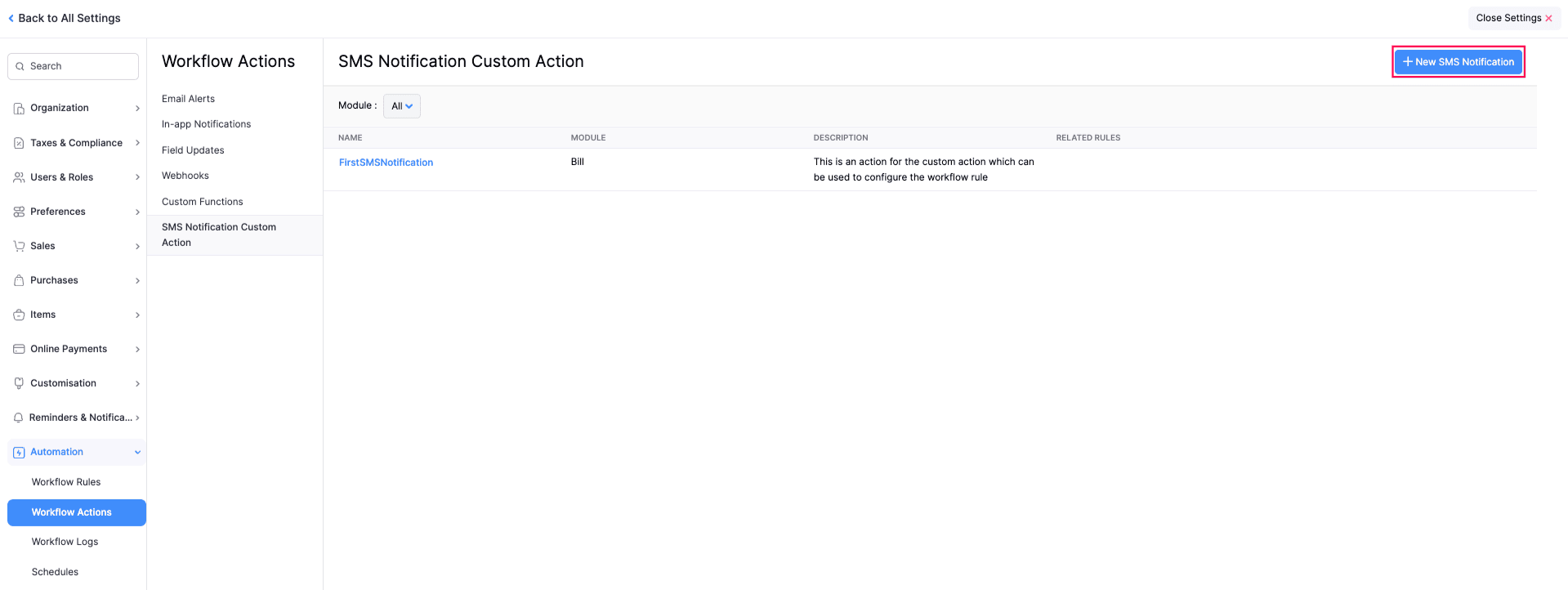Click the Online Payments card icon
Screen dimensions: 1568x590
[x=19, y=349]
